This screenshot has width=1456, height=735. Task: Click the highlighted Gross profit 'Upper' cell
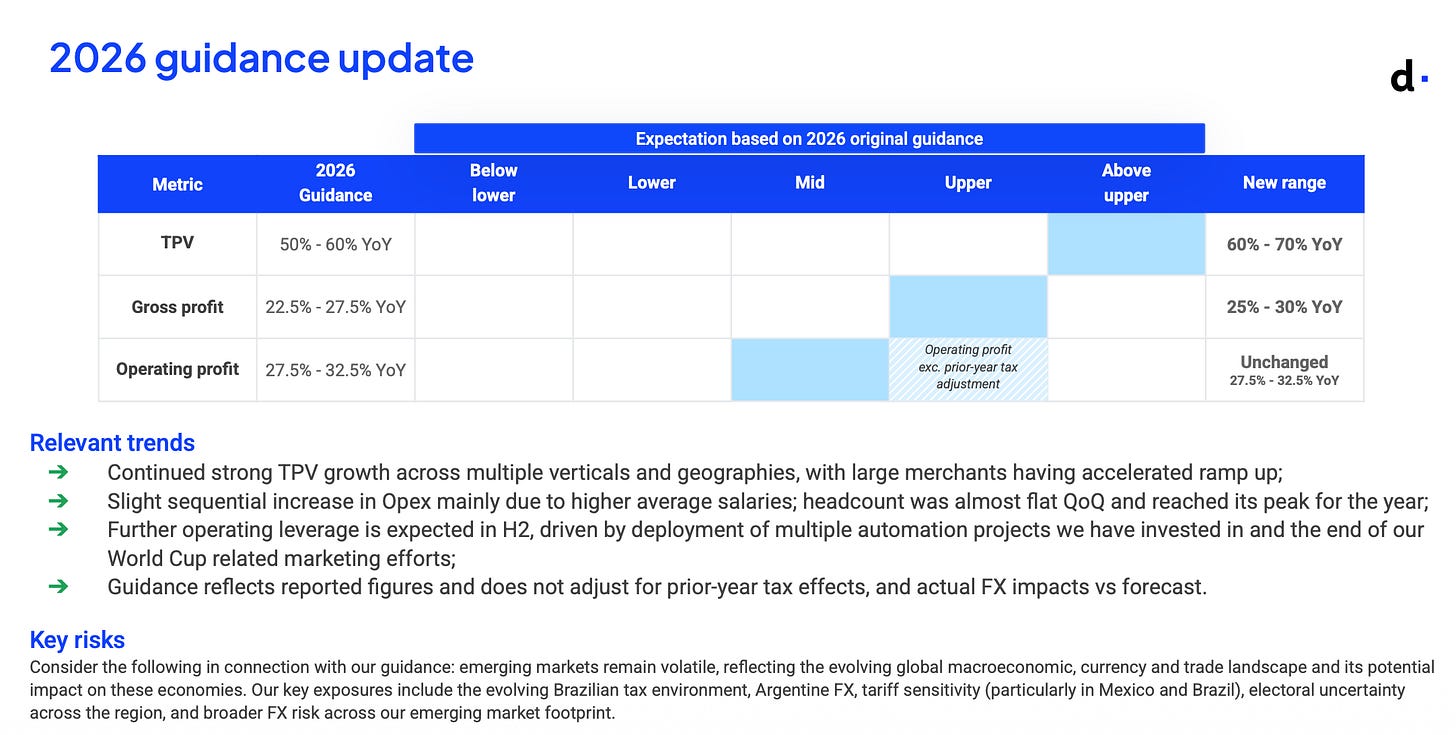(968, 307)
